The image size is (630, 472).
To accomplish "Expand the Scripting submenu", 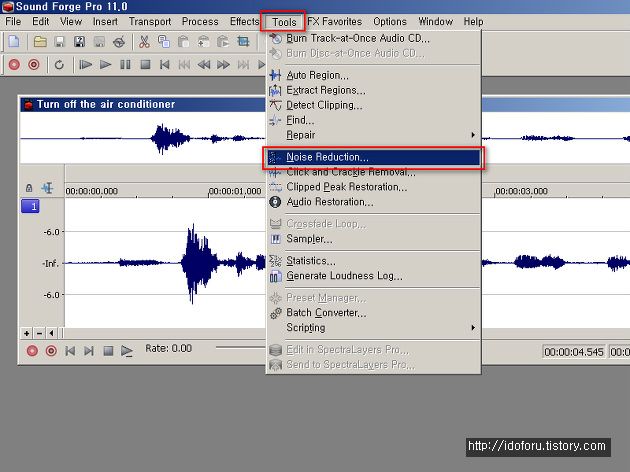I will pyautogui.click(x=374, y=327).
